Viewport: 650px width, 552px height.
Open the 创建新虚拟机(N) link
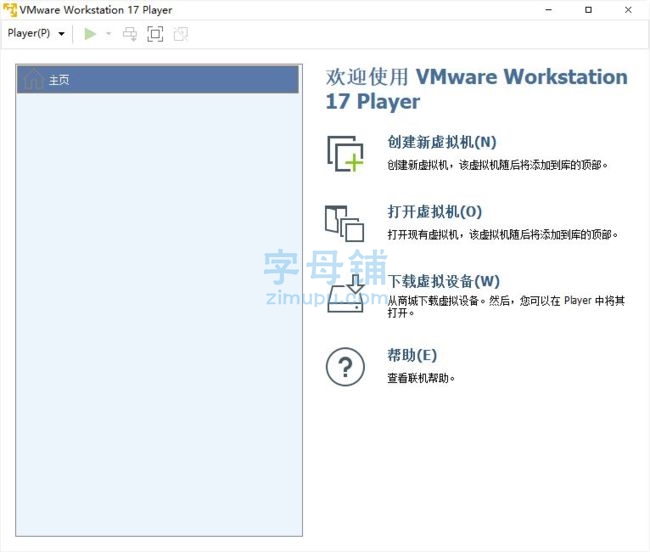442,142
